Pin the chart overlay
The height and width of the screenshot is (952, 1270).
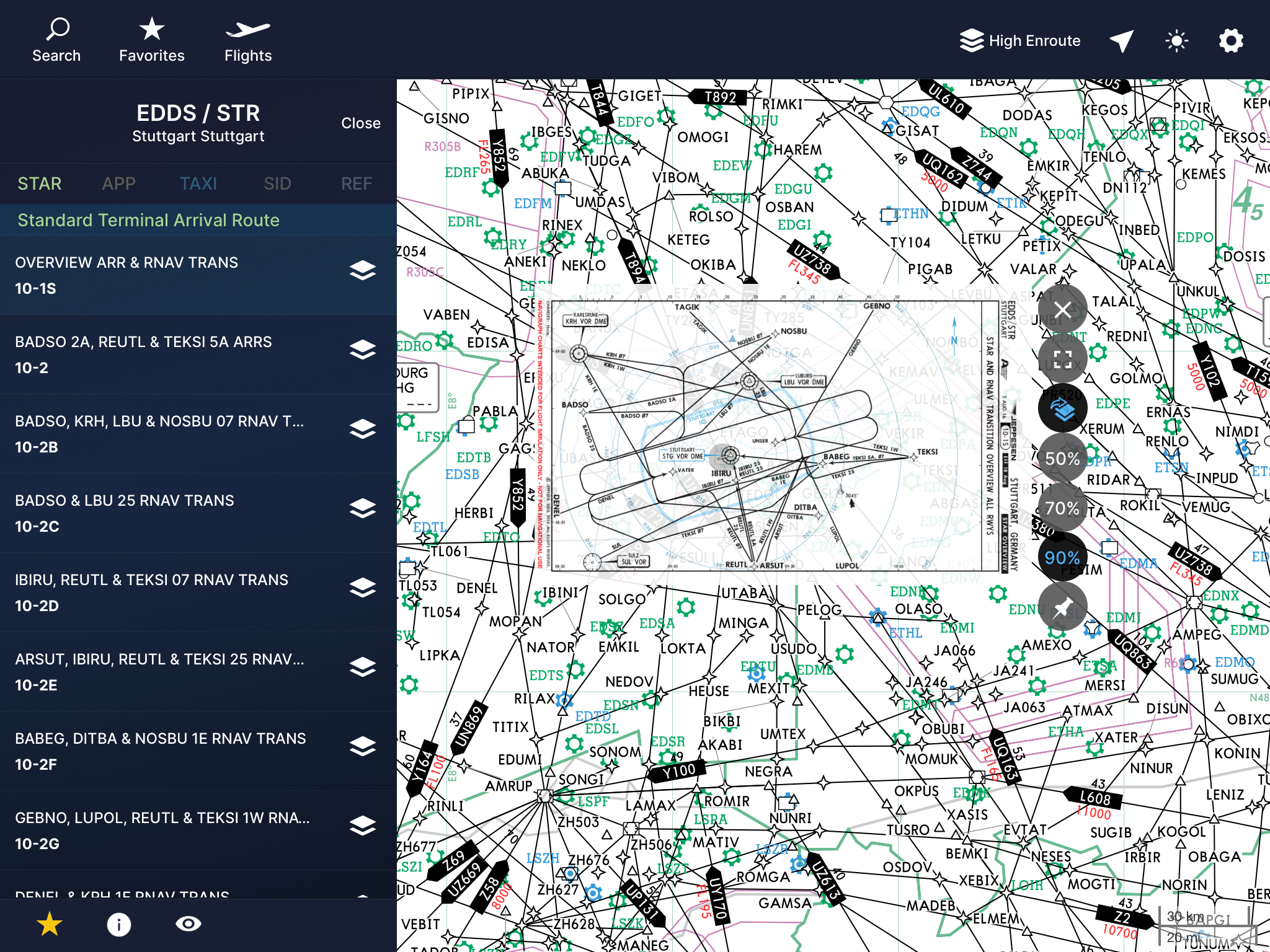pos(1062,607)
